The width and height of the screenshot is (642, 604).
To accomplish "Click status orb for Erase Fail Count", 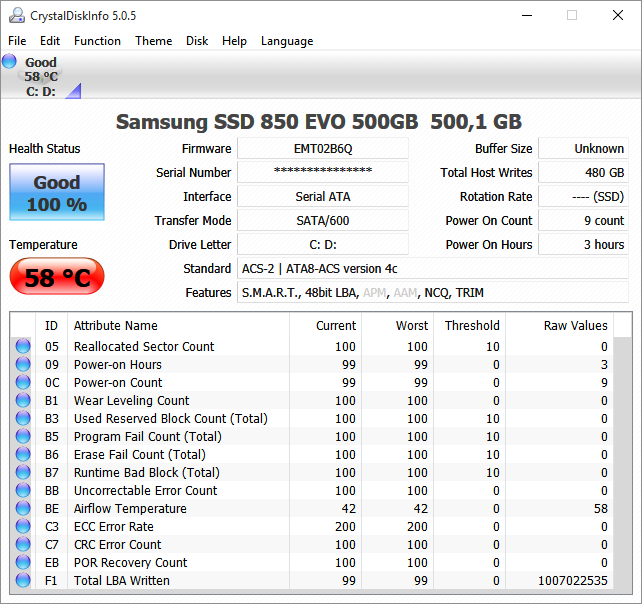I will (23, 455).
